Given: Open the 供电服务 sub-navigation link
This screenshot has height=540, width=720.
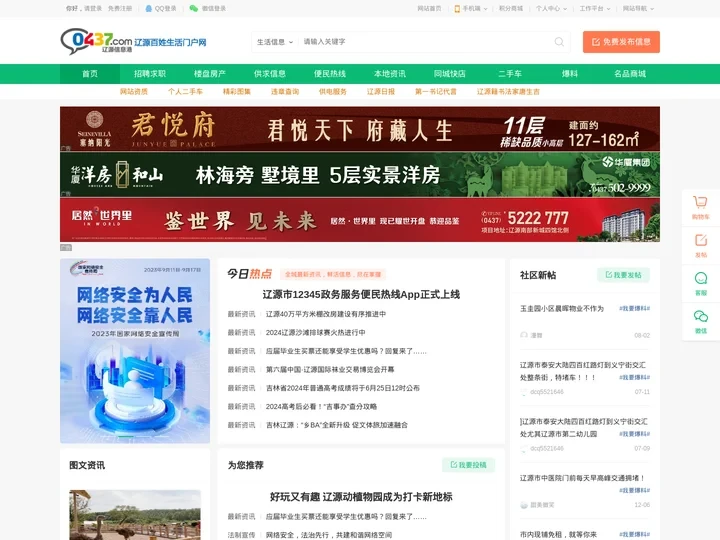Looking at the screenshot, I should [x=333, y=91].
